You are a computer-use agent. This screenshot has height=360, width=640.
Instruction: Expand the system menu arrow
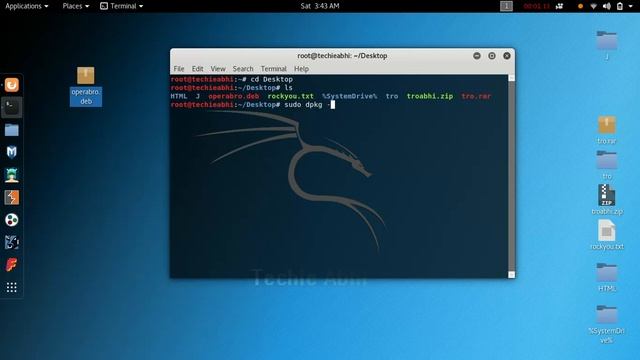coord(631,6)
